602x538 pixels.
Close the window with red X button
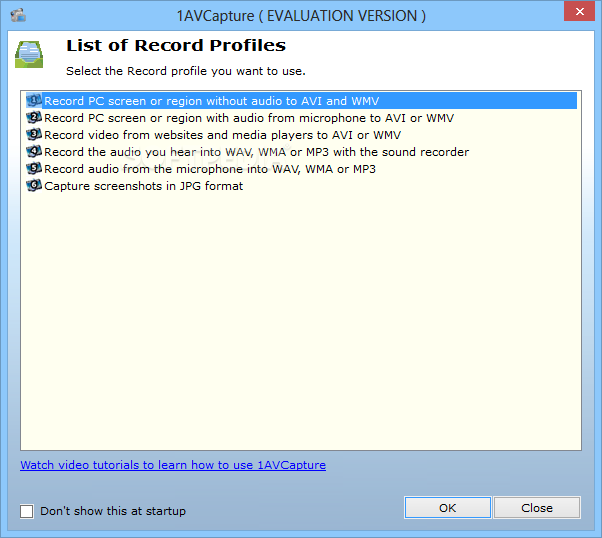point(579,12)
